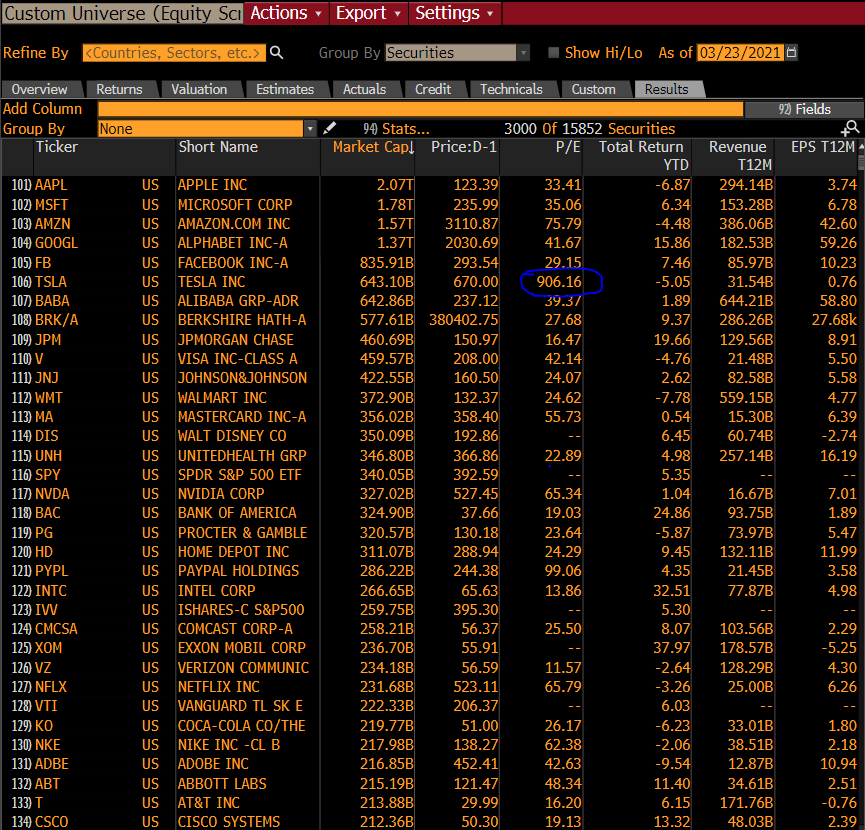
Task: Click the MASTERCARD INC-A short name
Action: pyautogui.click(x=242, y=417)
